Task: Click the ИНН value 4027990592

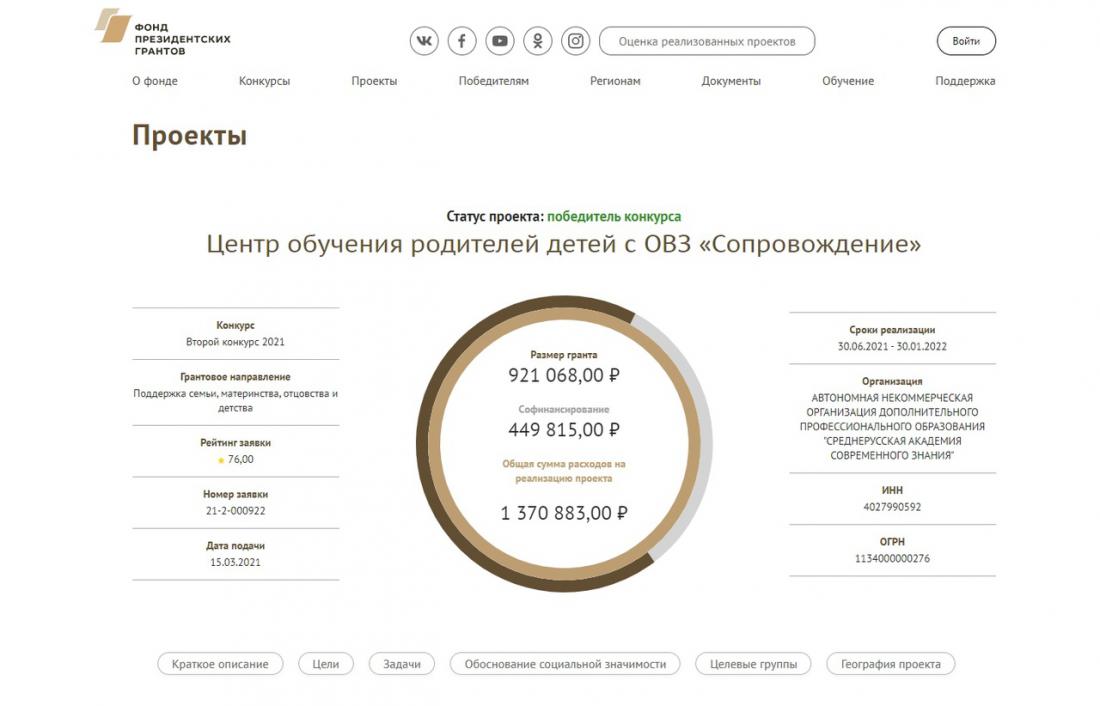Action: [x=892, y=507]
